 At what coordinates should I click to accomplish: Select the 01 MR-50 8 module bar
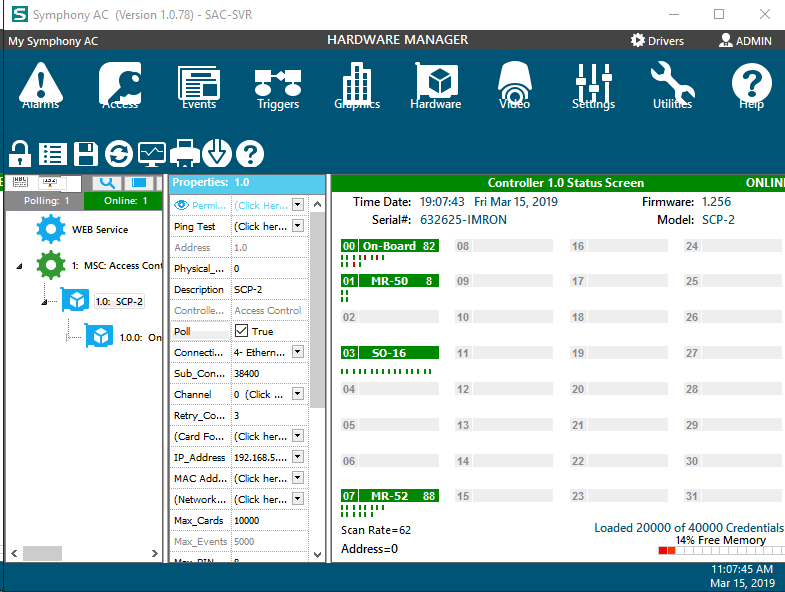pyautogui.click(x=390, y=281)
